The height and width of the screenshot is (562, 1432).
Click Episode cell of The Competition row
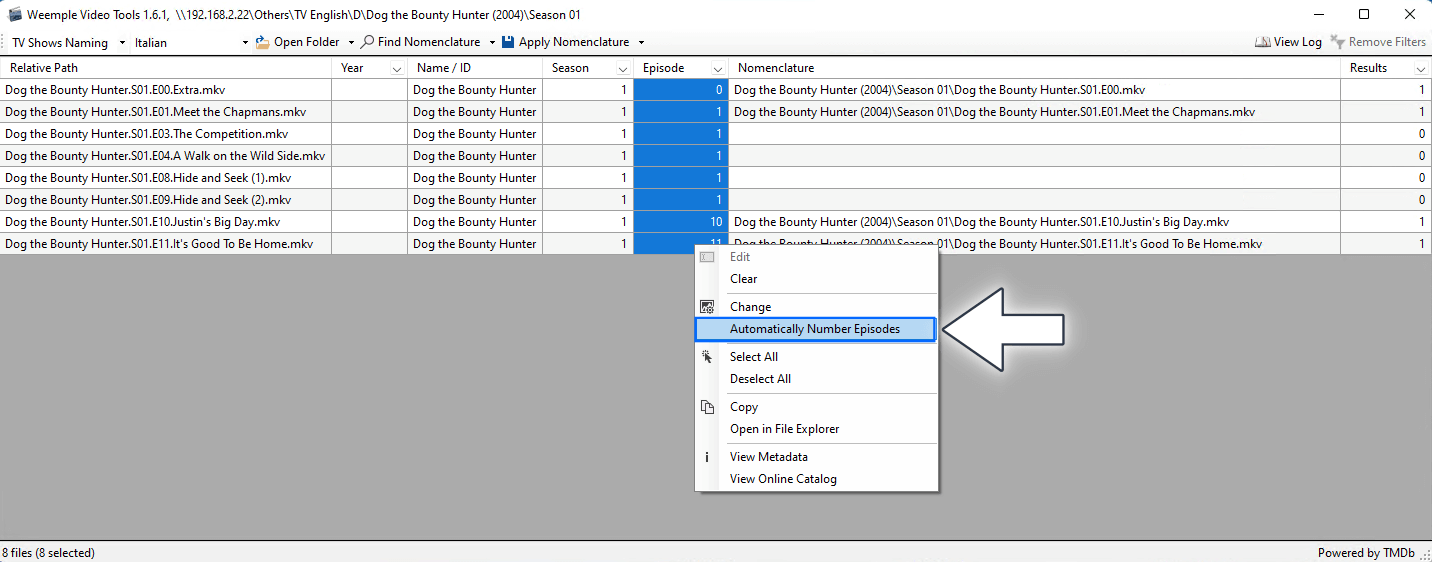[681, 134]
